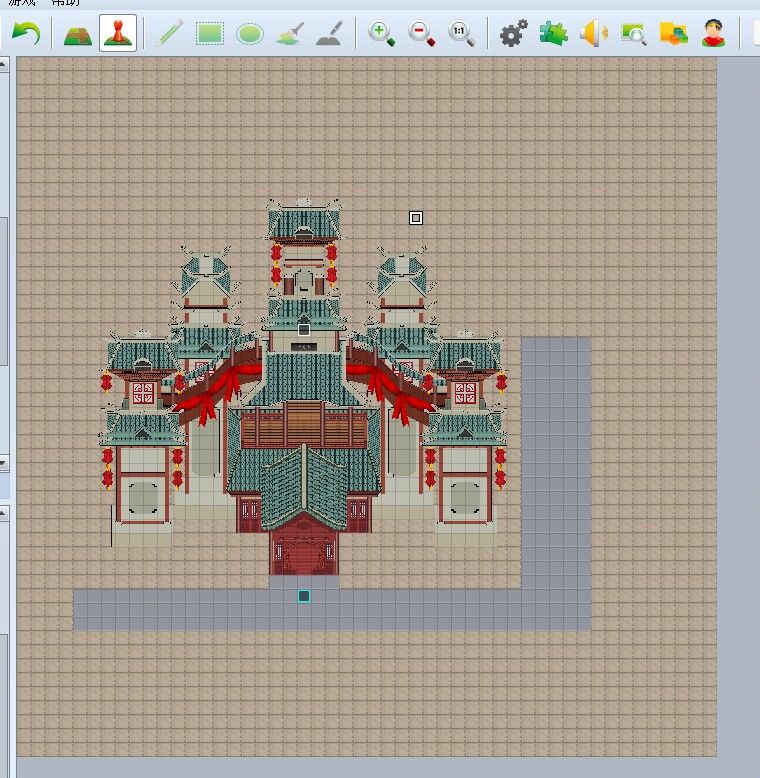Select the Ellipse drawing tool
Image resolution: width=760 pixels, height=778 pixels.
(x=250, y=34)
